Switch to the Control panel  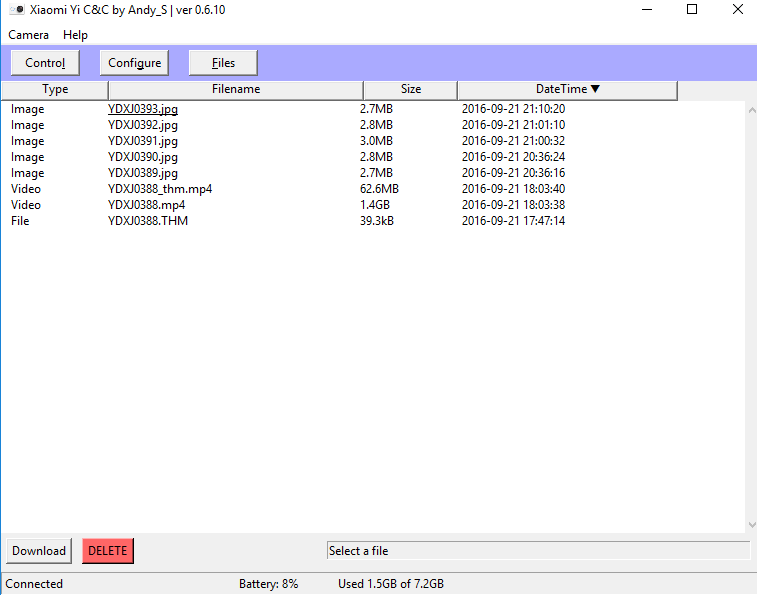[x=45, y=63]
